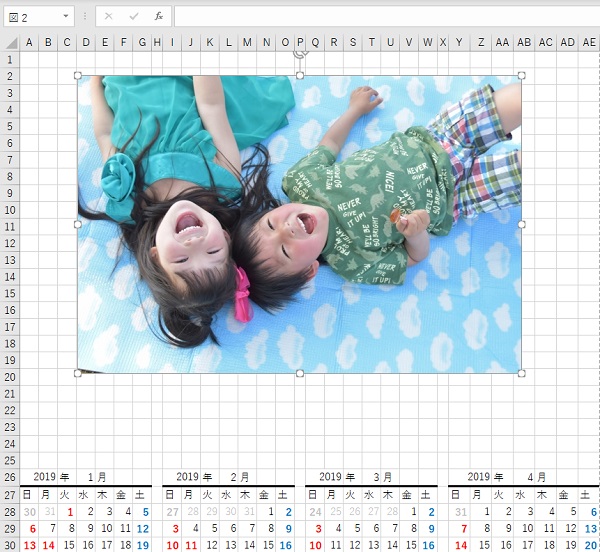The height and width of the screenshot is (552, 600).
Task: Select the inserted photo of two children
Action: 299,224
